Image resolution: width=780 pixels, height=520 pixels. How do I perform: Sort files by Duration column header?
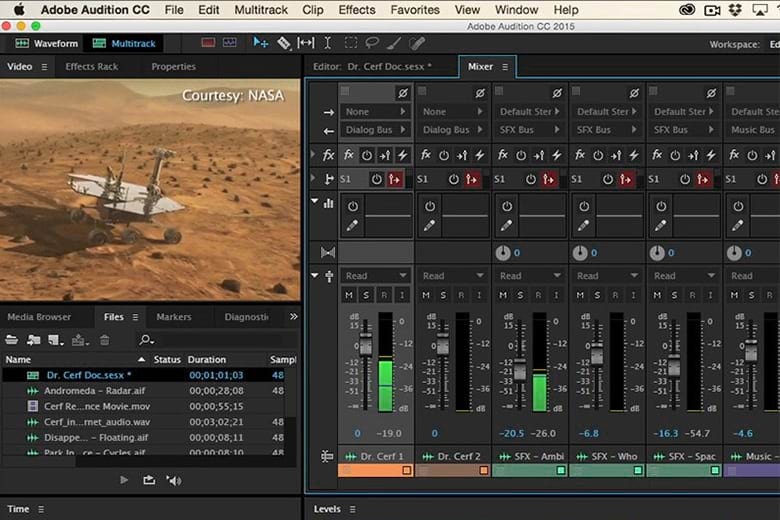click(x=206, y=359)
